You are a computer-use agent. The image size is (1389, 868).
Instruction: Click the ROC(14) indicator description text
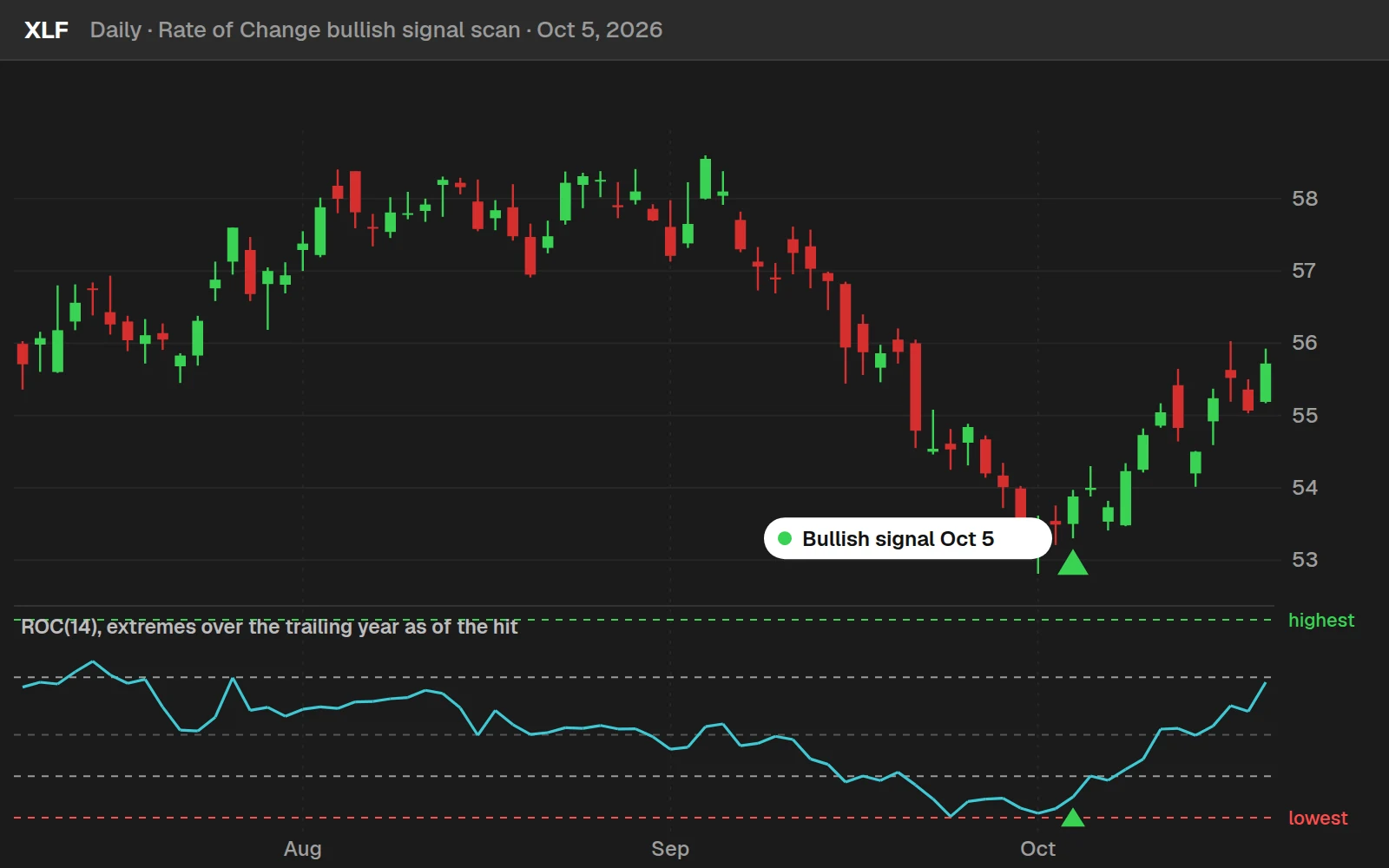pyautogui.click(x=269, y=627)
